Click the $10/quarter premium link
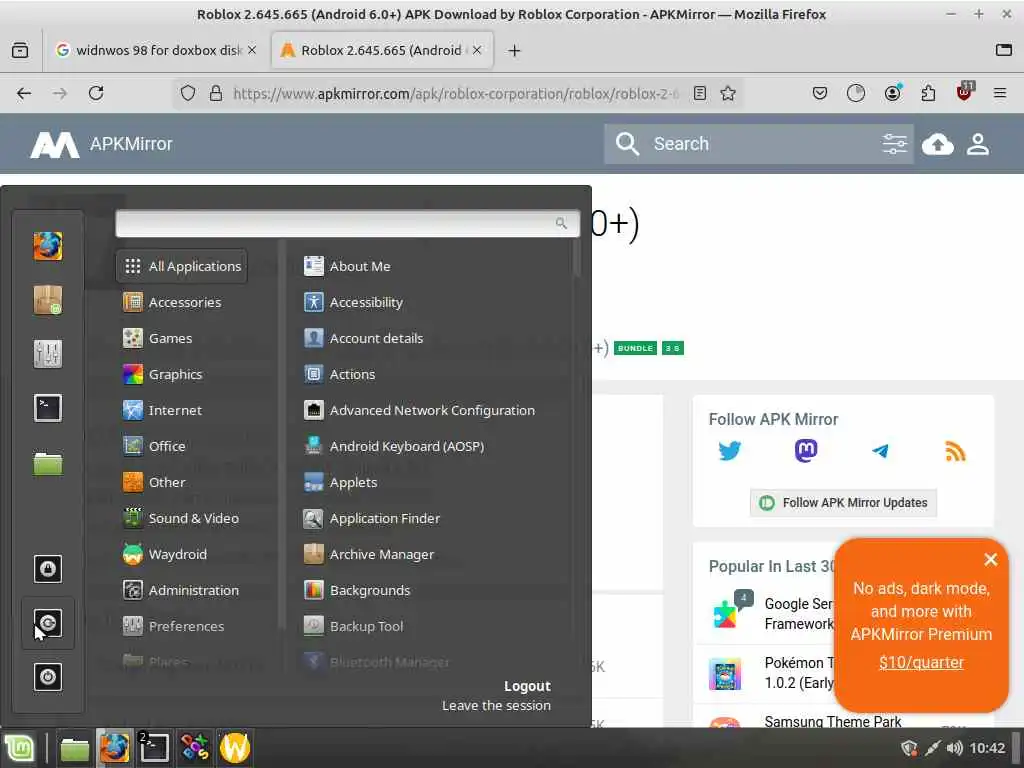 coord(921,662)
